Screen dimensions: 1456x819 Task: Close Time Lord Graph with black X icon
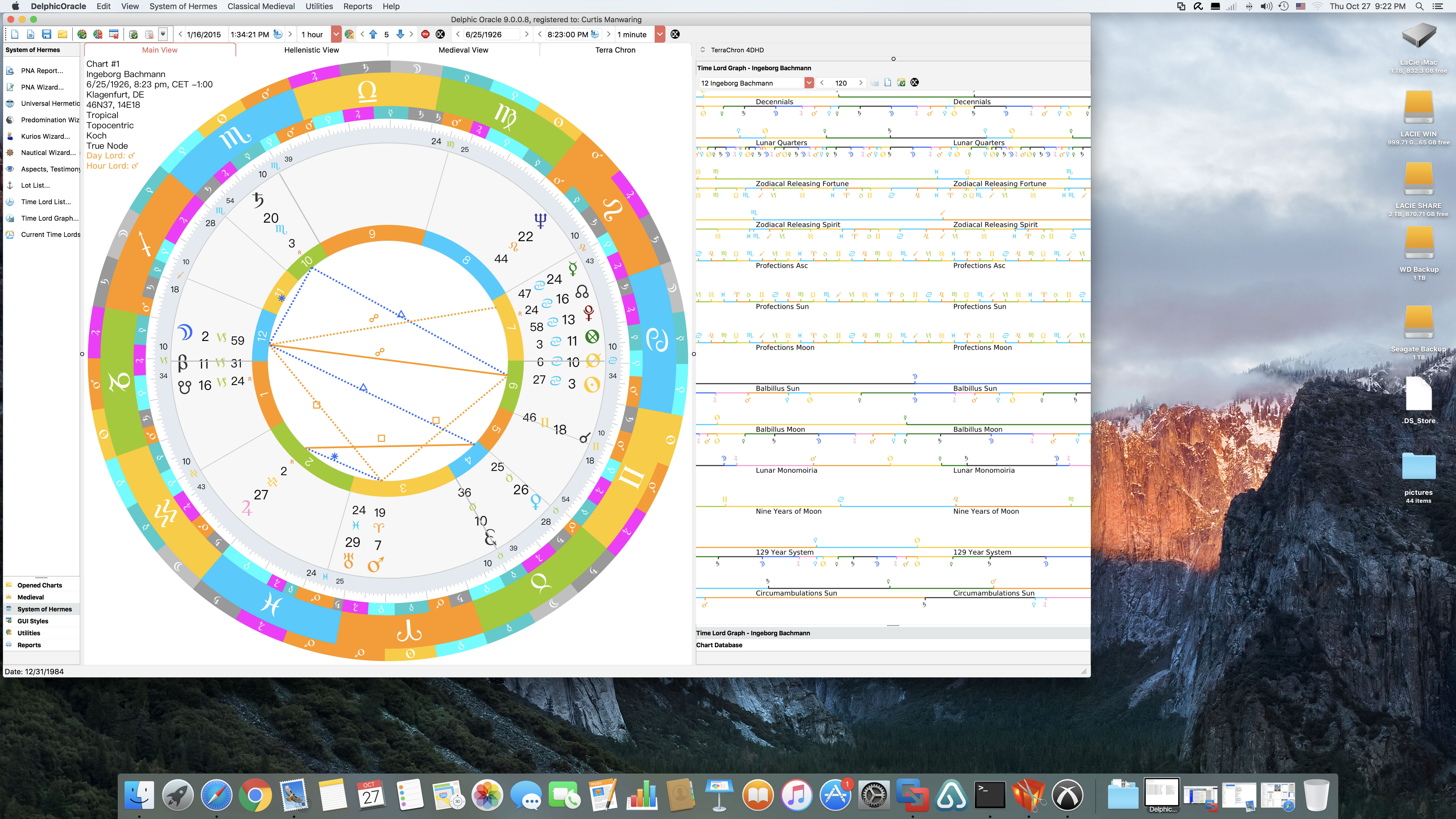pos(915,83)
